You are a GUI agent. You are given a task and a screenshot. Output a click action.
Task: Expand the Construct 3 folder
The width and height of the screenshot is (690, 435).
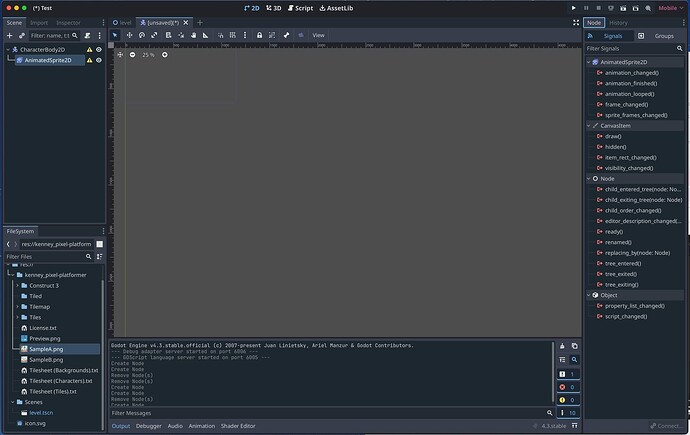point(17,285)
